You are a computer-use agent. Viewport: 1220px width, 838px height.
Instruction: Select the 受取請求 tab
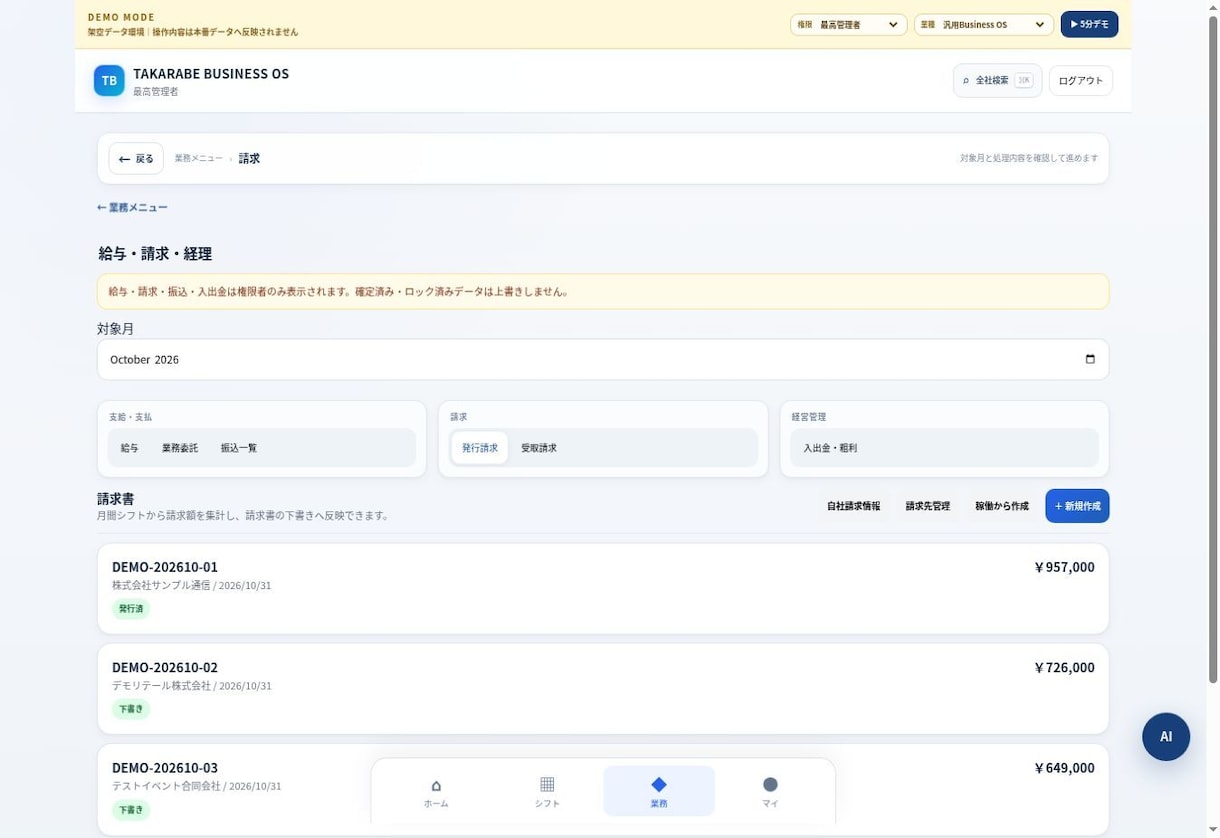click(x=539, y=448)
